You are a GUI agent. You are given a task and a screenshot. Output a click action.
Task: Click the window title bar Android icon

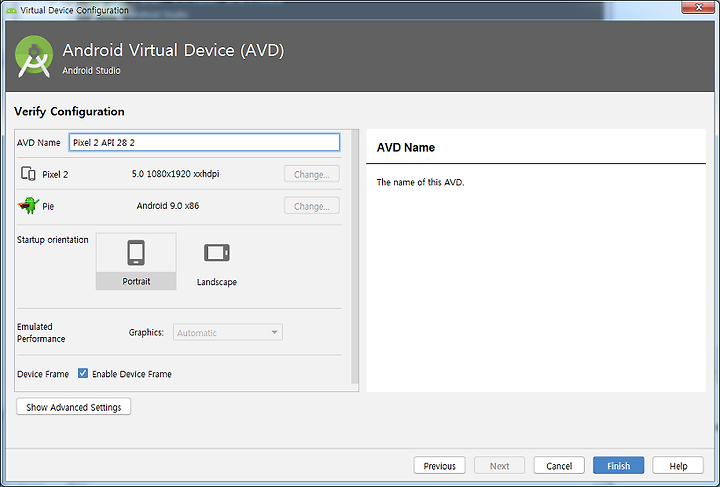[x=11, y=10]
